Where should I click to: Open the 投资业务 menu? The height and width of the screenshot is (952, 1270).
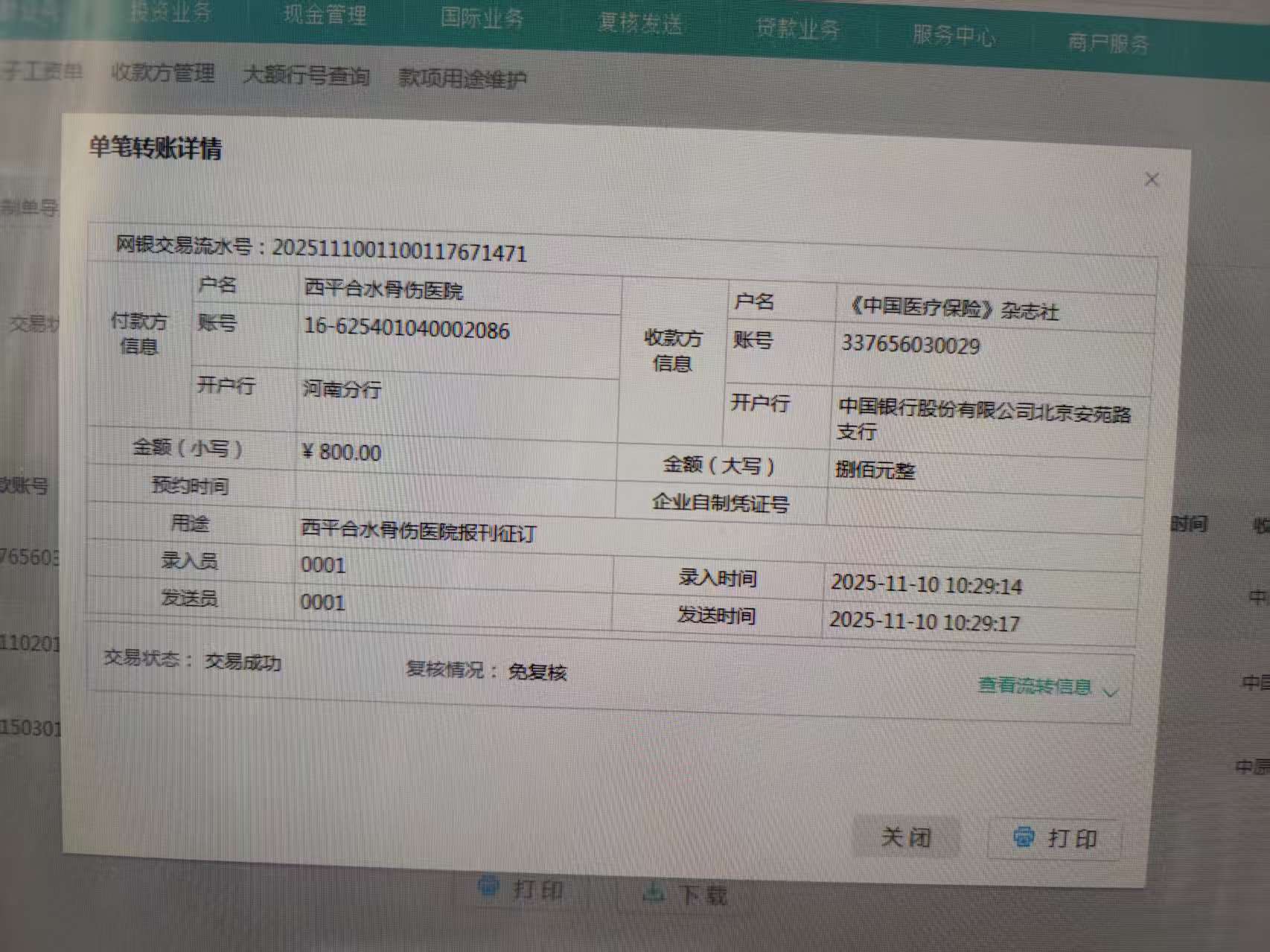[x=170, y=11]
